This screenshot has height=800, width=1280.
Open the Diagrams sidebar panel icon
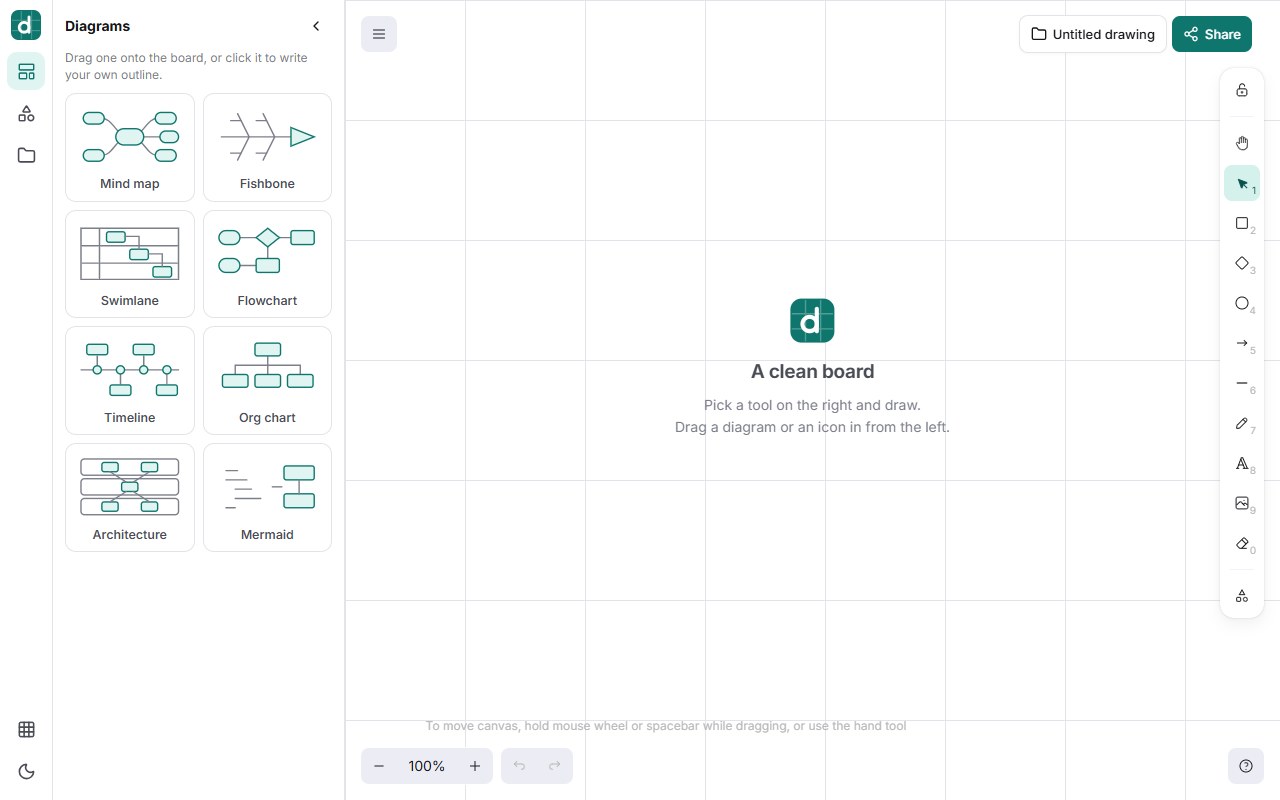coord(26,71)
